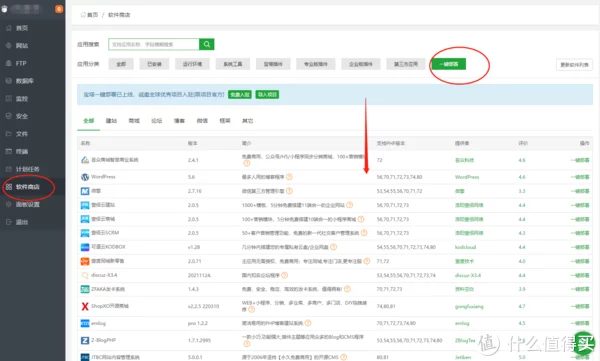Click the help icon beside WordPress description
600x361 pixels.
[289, 177]
